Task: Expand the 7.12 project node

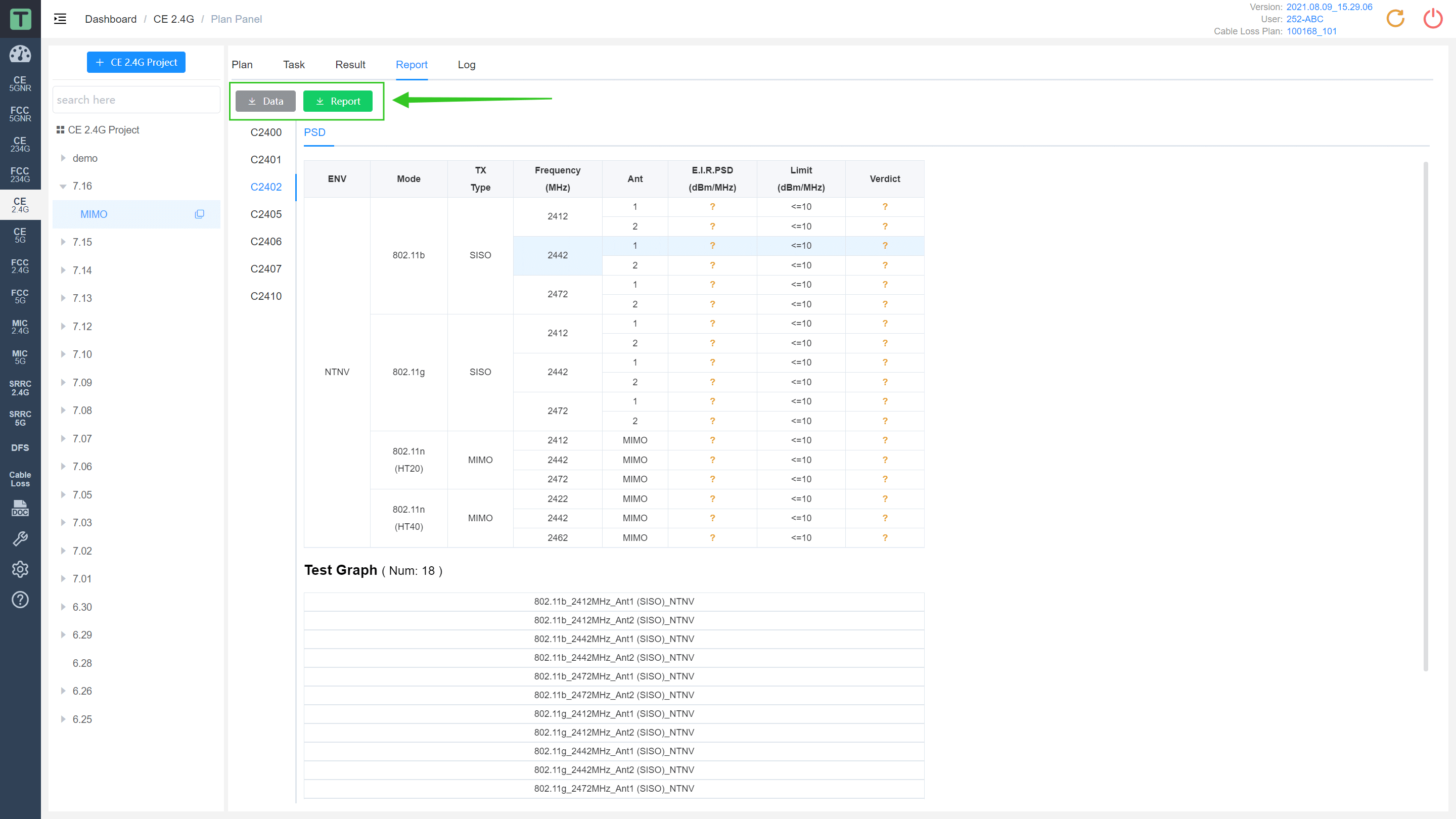Action: click(x=63, y=326)
